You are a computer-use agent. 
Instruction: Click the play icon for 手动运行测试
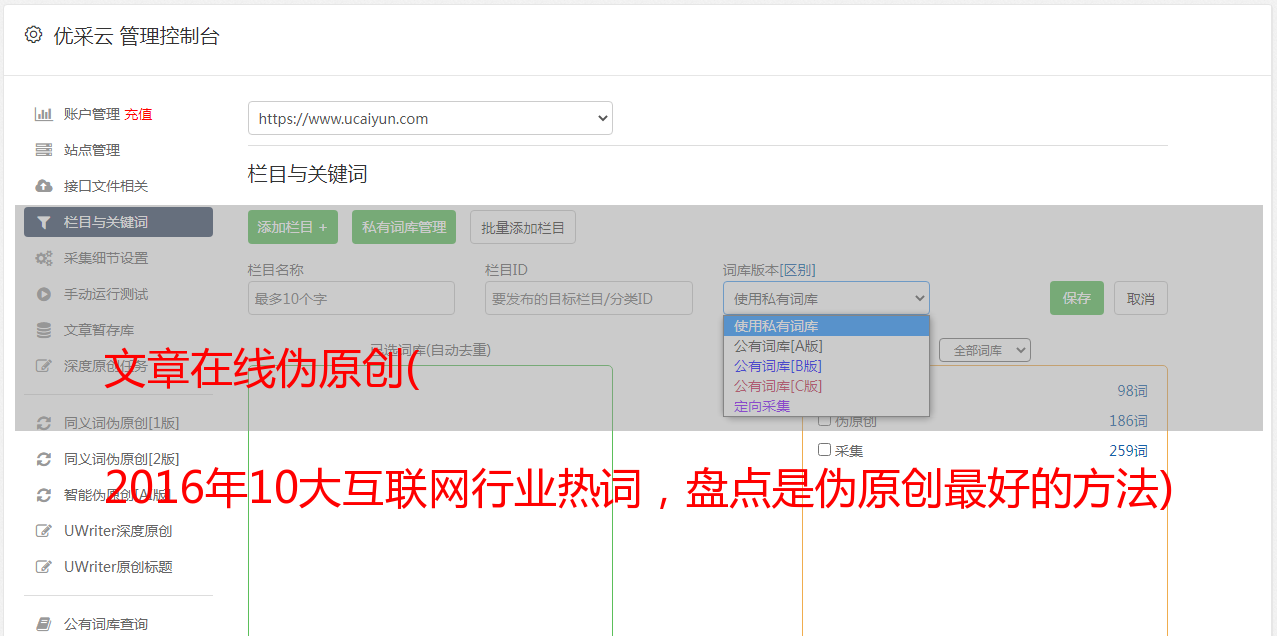click(44, 294)
